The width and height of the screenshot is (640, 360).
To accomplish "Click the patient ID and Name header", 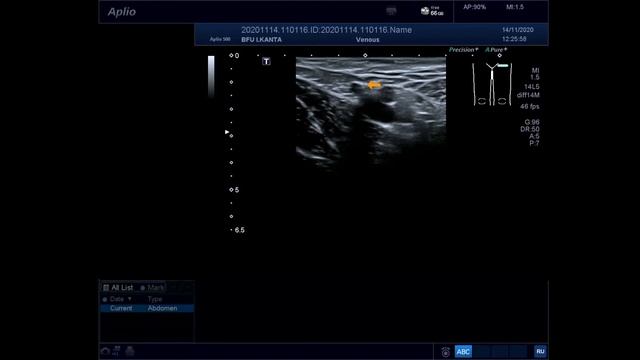I will click(x=326, y=30).
